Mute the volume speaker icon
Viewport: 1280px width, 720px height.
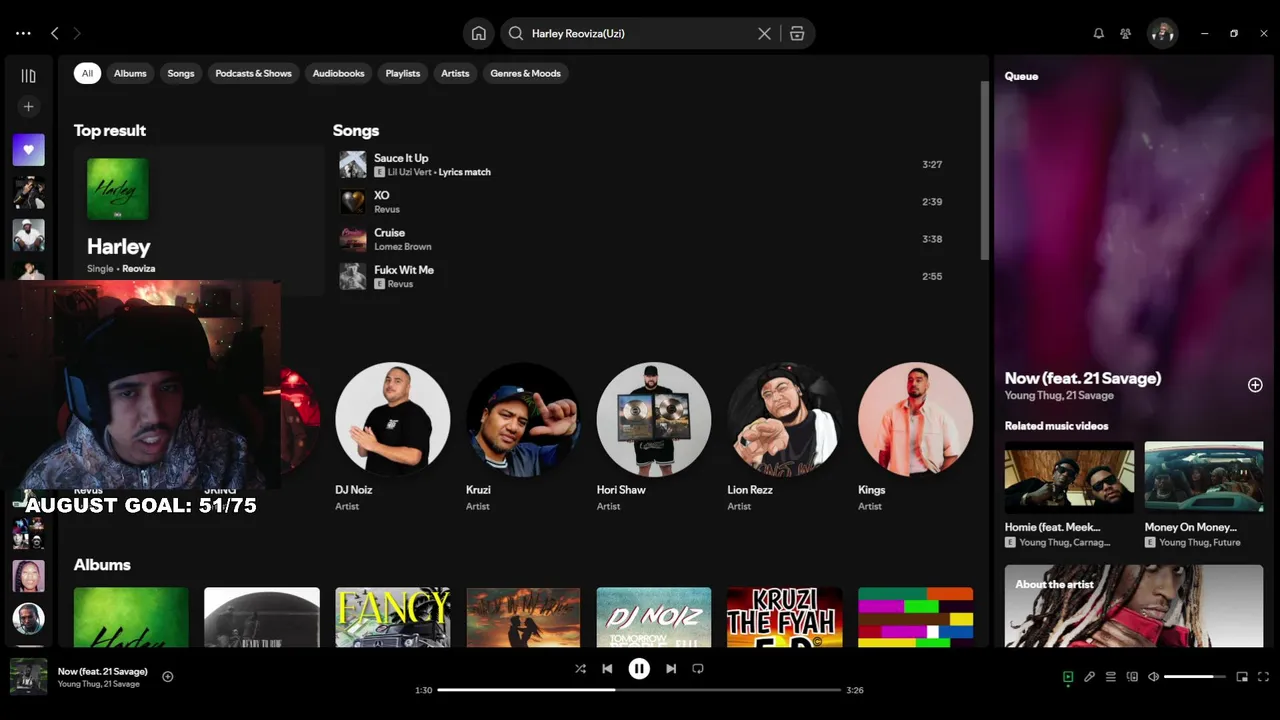coord(1153,677)
